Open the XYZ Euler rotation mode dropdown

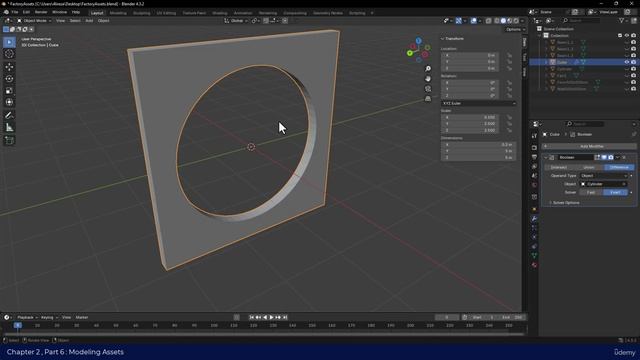[479, 103]
